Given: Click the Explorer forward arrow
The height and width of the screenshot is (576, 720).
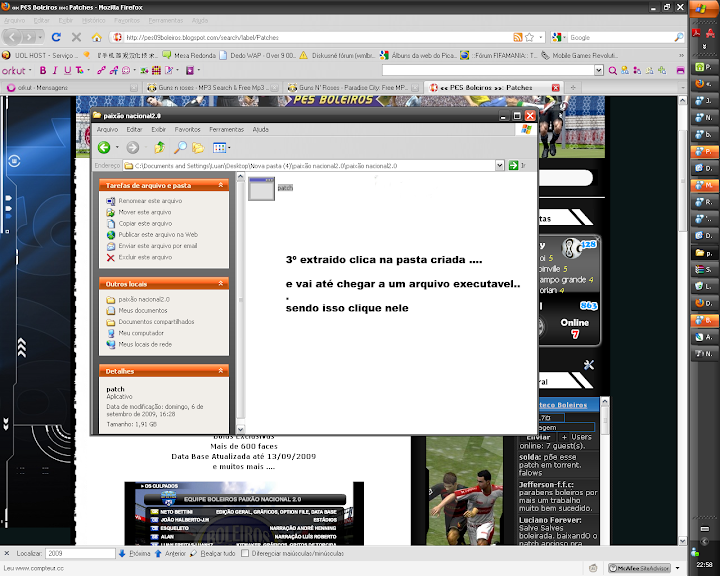Looking at the screenshot, I should 133,147.
